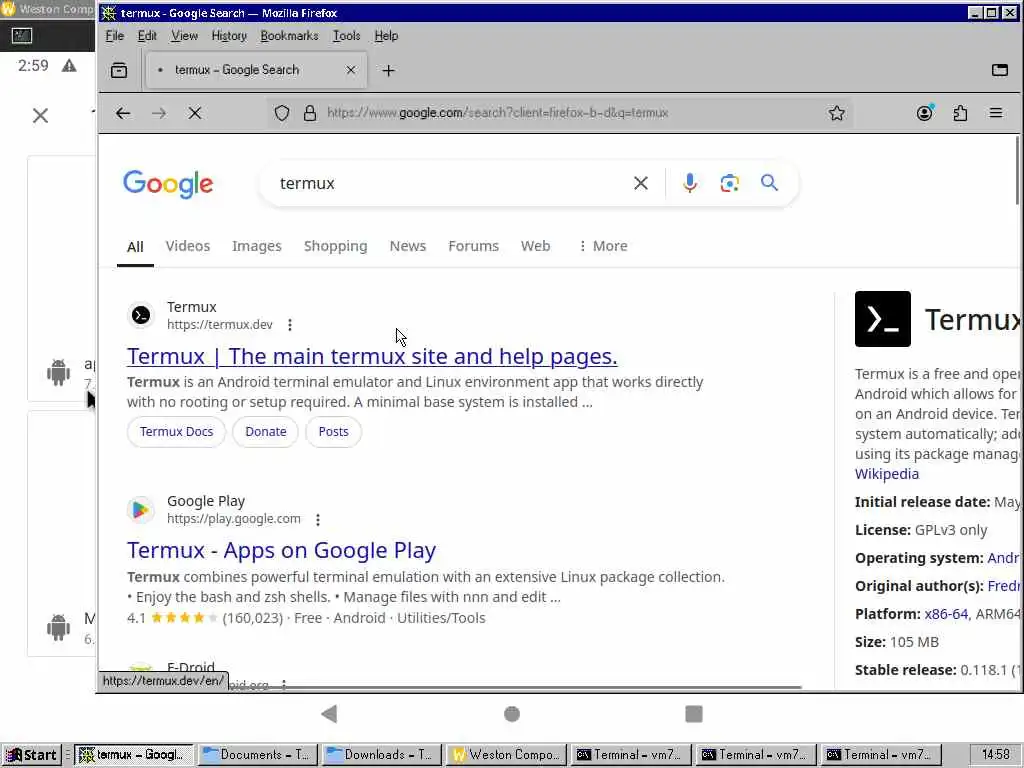Close Android screen with X in Weston window

click(40, 116)
